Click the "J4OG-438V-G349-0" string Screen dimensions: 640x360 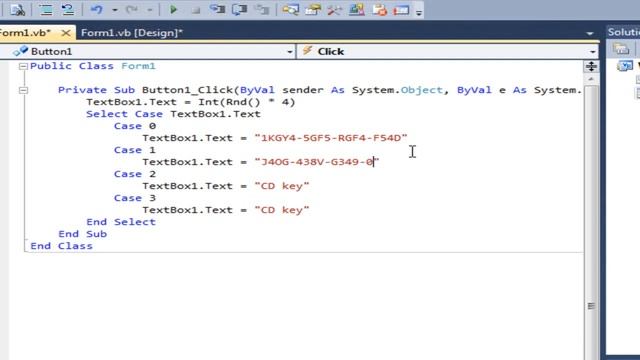317,162
